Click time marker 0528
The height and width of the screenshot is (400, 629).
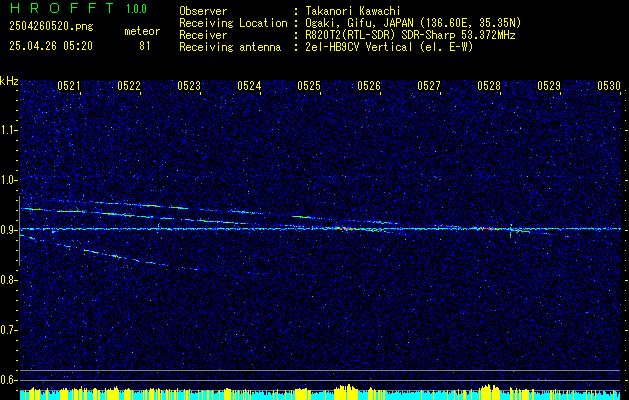coord(489,85)
